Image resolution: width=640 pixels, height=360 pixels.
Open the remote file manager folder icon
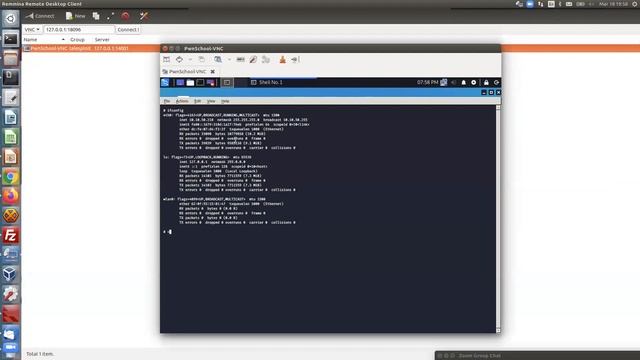pos(190,82)
